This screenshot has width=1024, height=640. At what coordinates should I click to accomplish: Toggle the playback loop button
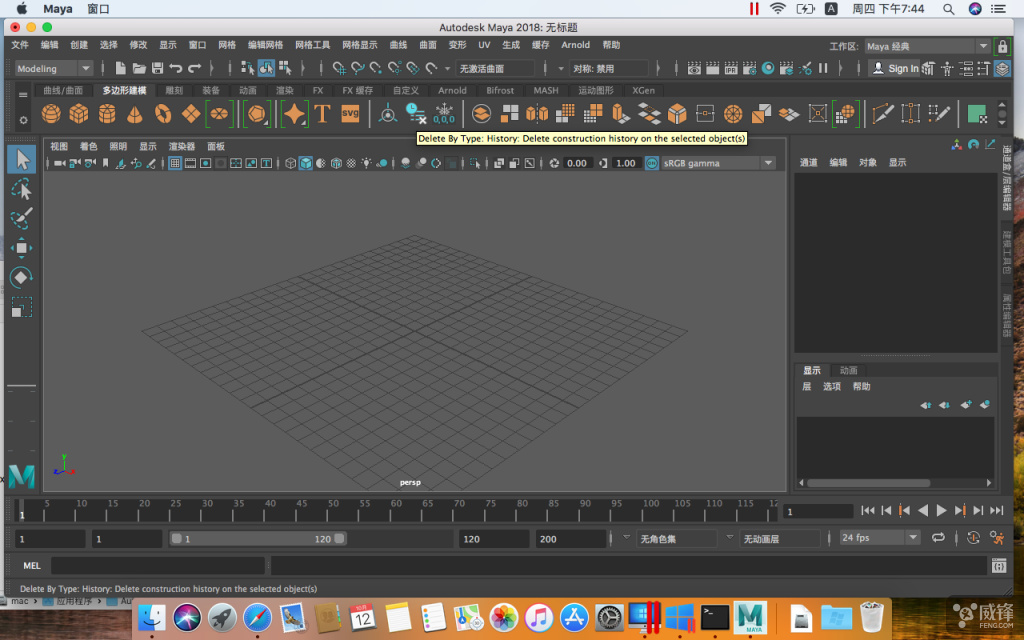938,537
